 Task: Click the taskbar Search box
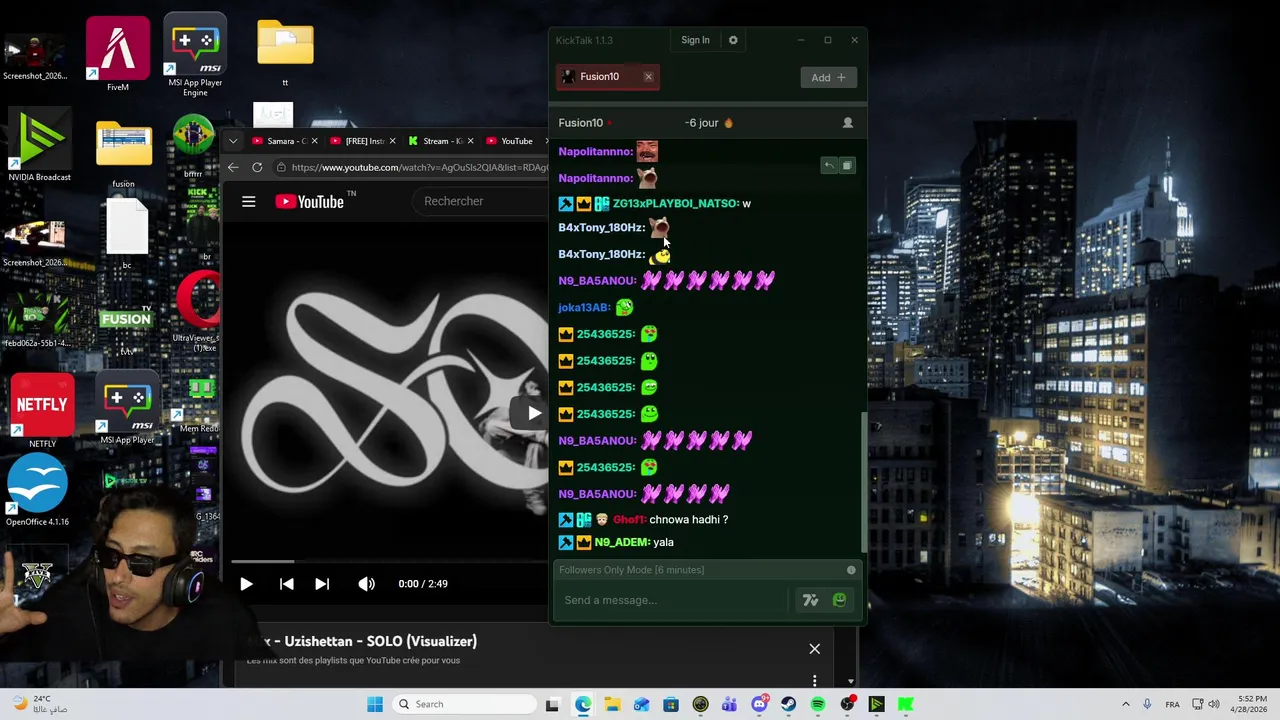tap(462, 704)
